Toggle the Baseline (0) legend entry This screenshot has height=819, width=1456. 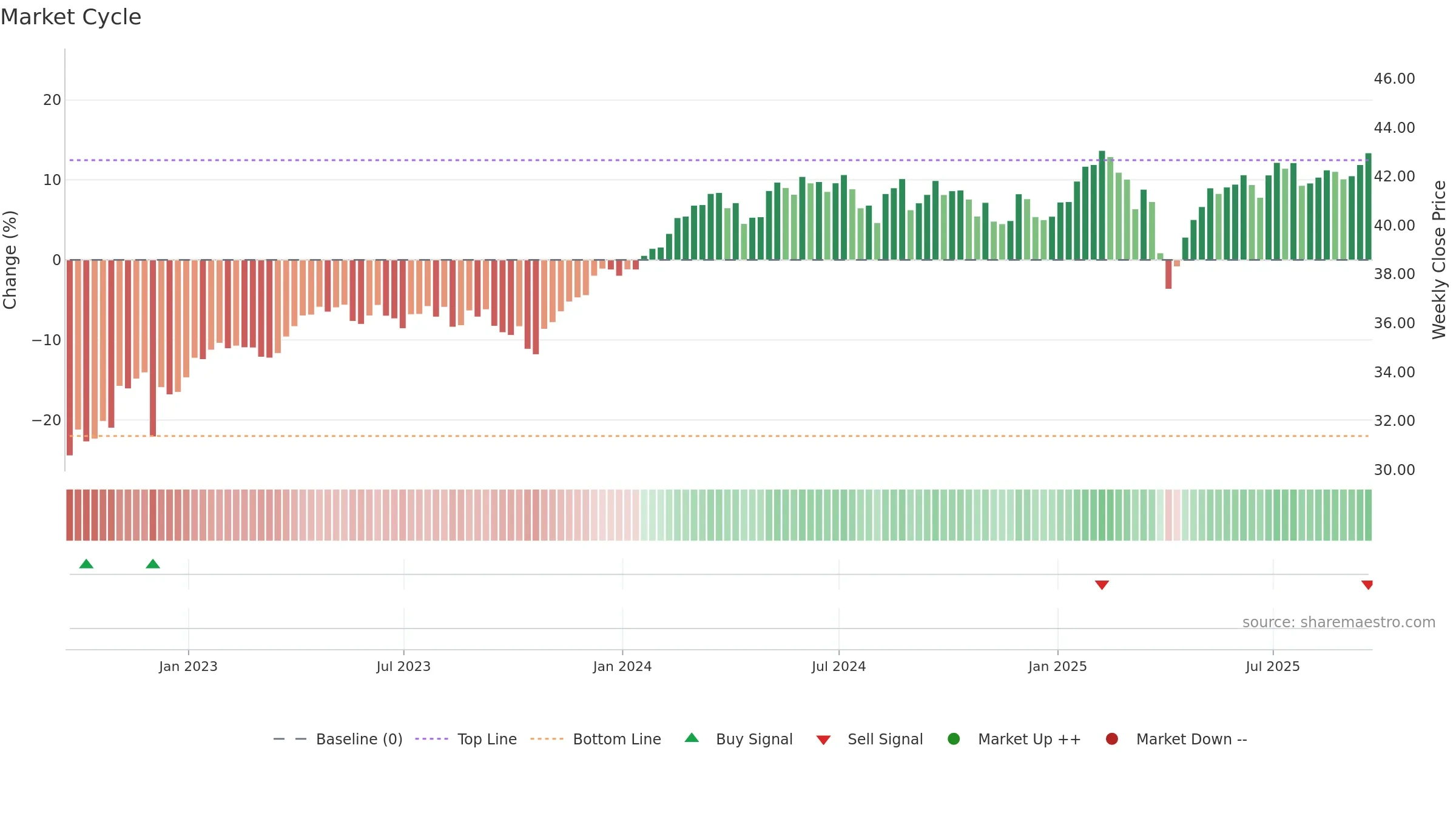click(338, 739)
